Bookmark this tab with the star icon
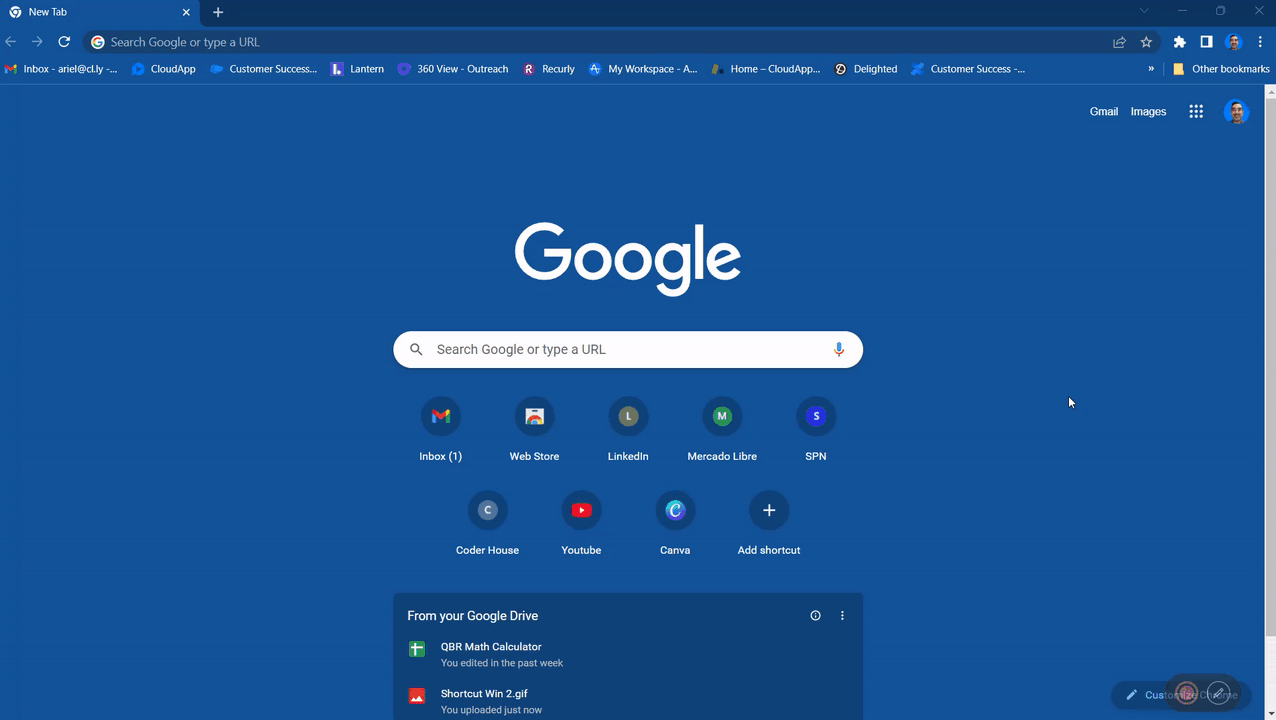 (1146, 42)
